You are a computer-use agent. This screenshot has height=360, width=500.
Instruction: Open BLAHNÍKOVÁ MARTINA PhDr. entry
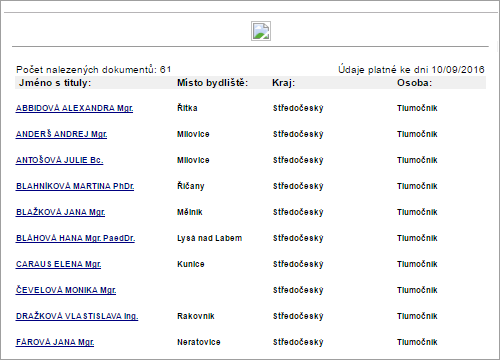75,186
